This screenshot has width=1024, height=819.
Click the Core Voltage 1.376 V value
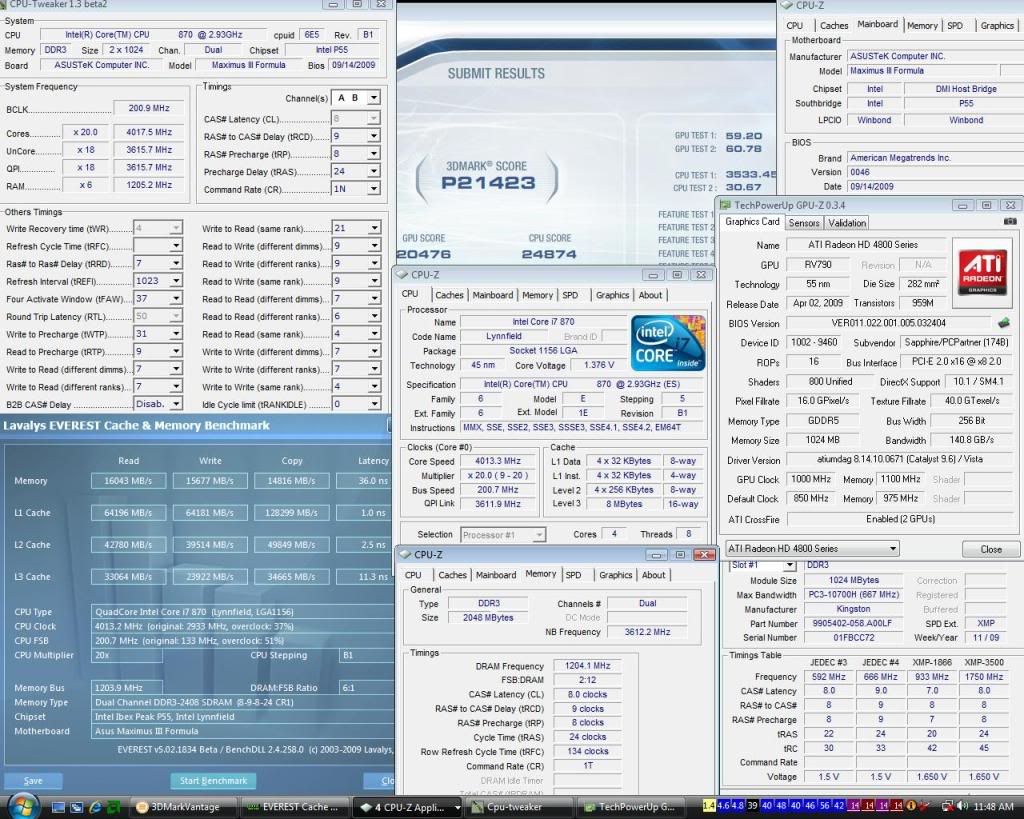(x=598, y=364)
